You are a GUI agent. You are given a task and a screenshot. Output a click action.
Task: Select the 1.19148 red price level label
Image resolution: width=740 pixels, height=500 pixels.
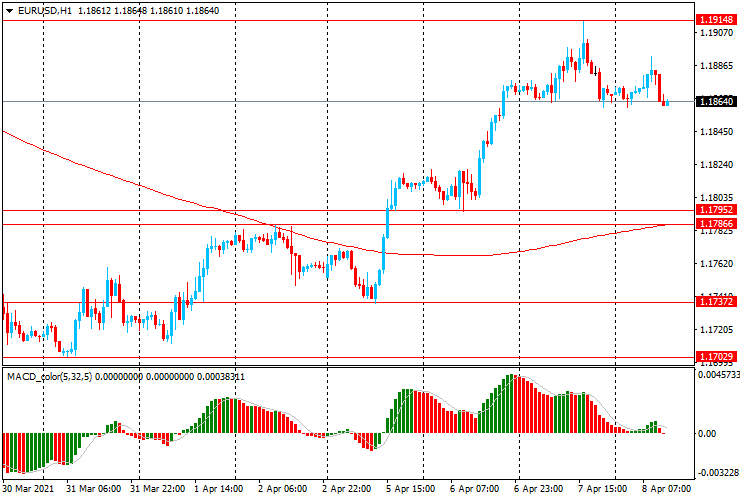(716, 20)
